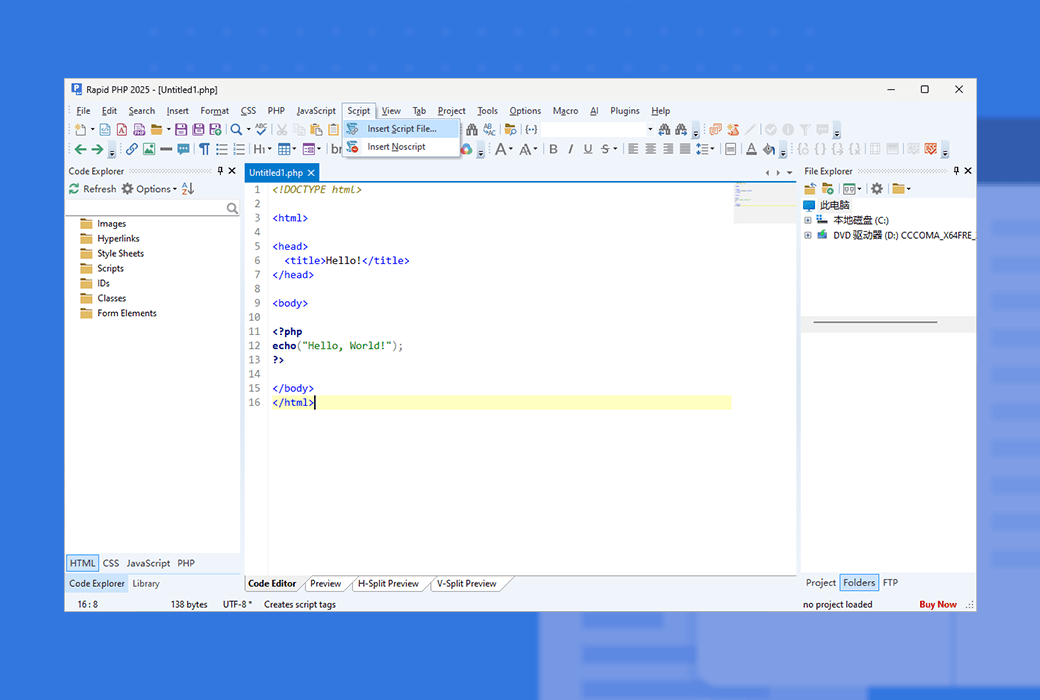The width and height of the screenshot is (1040, 700).
Task: Switch to the Preview tab
Action: click(x=326, y=584)
